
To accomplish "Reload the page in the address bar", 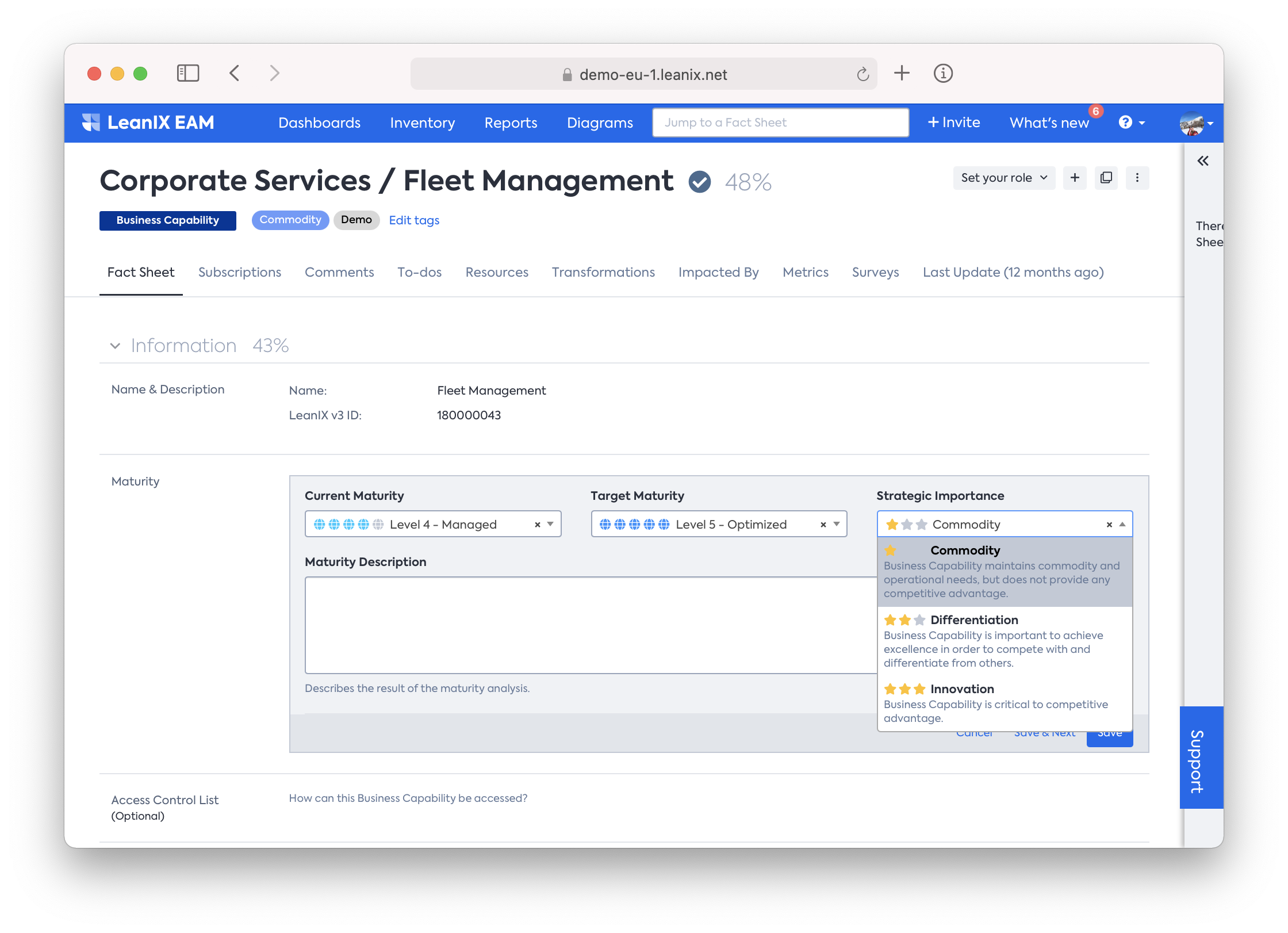I will (x=862, y=74).
